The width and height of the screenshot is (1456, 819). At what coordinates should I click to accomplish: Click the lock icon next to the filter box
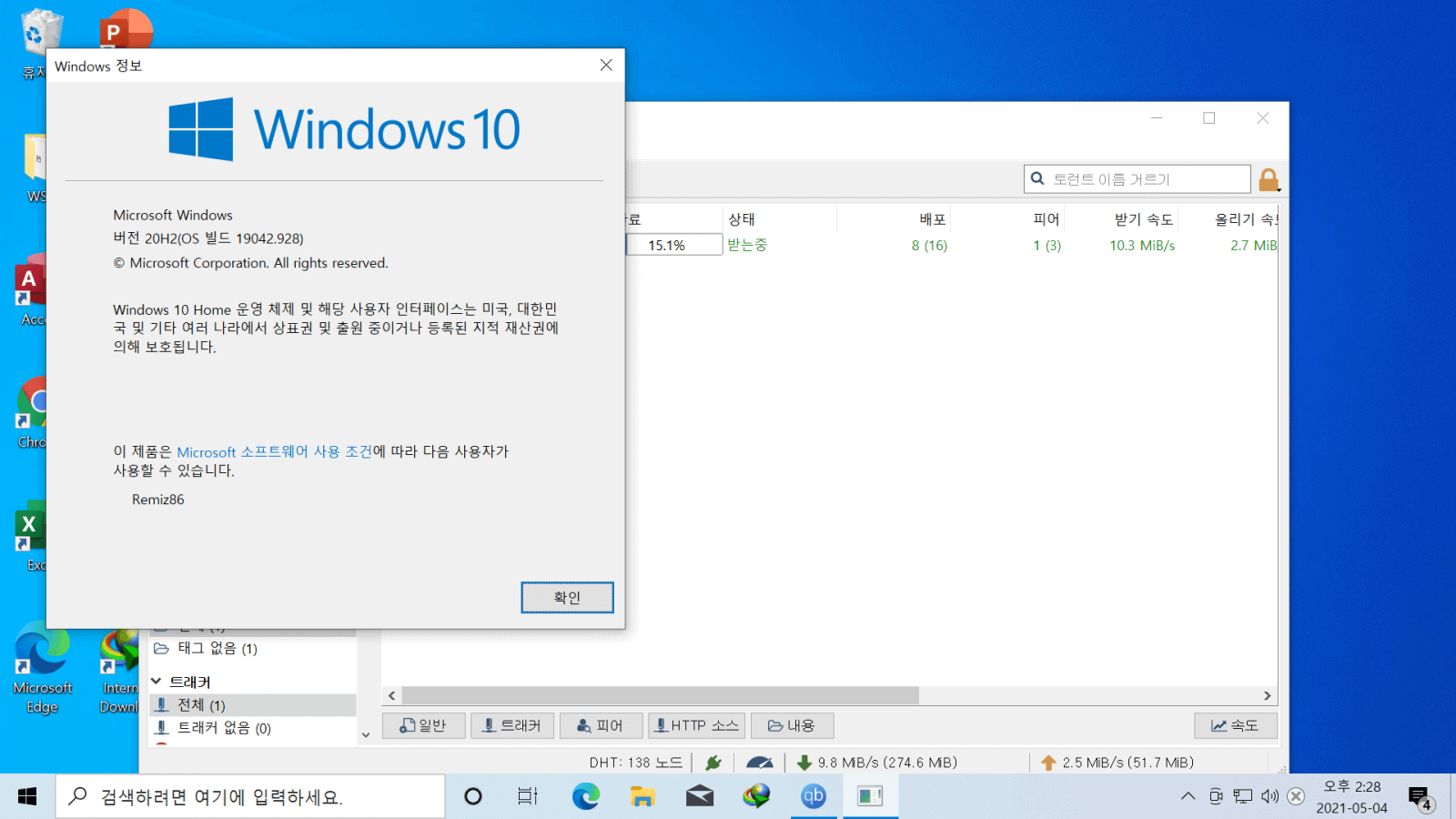1269,179
